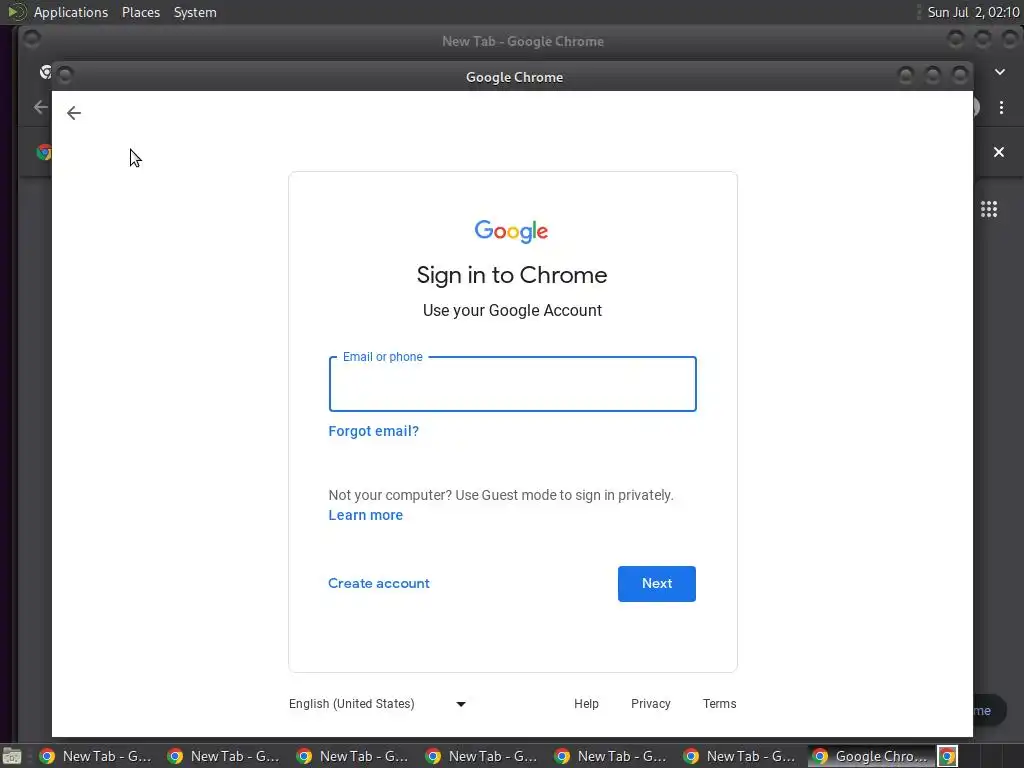The width and height of the screenshot is (1024, 768).
Task: Open the Terms link
Action: [x=719, y=704]
